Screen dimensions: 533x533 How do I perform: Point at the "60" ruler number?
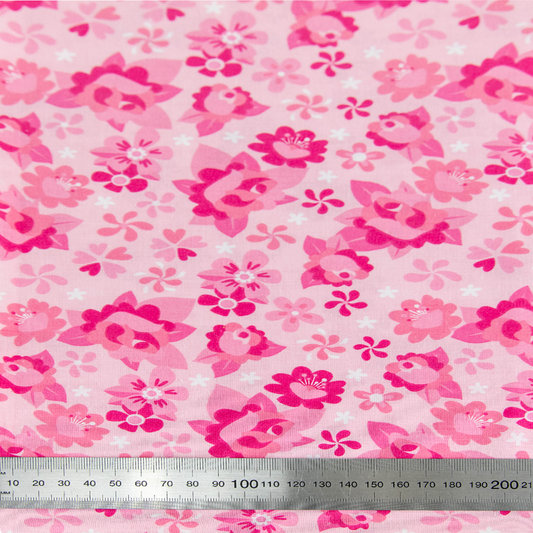coord(141,483)
